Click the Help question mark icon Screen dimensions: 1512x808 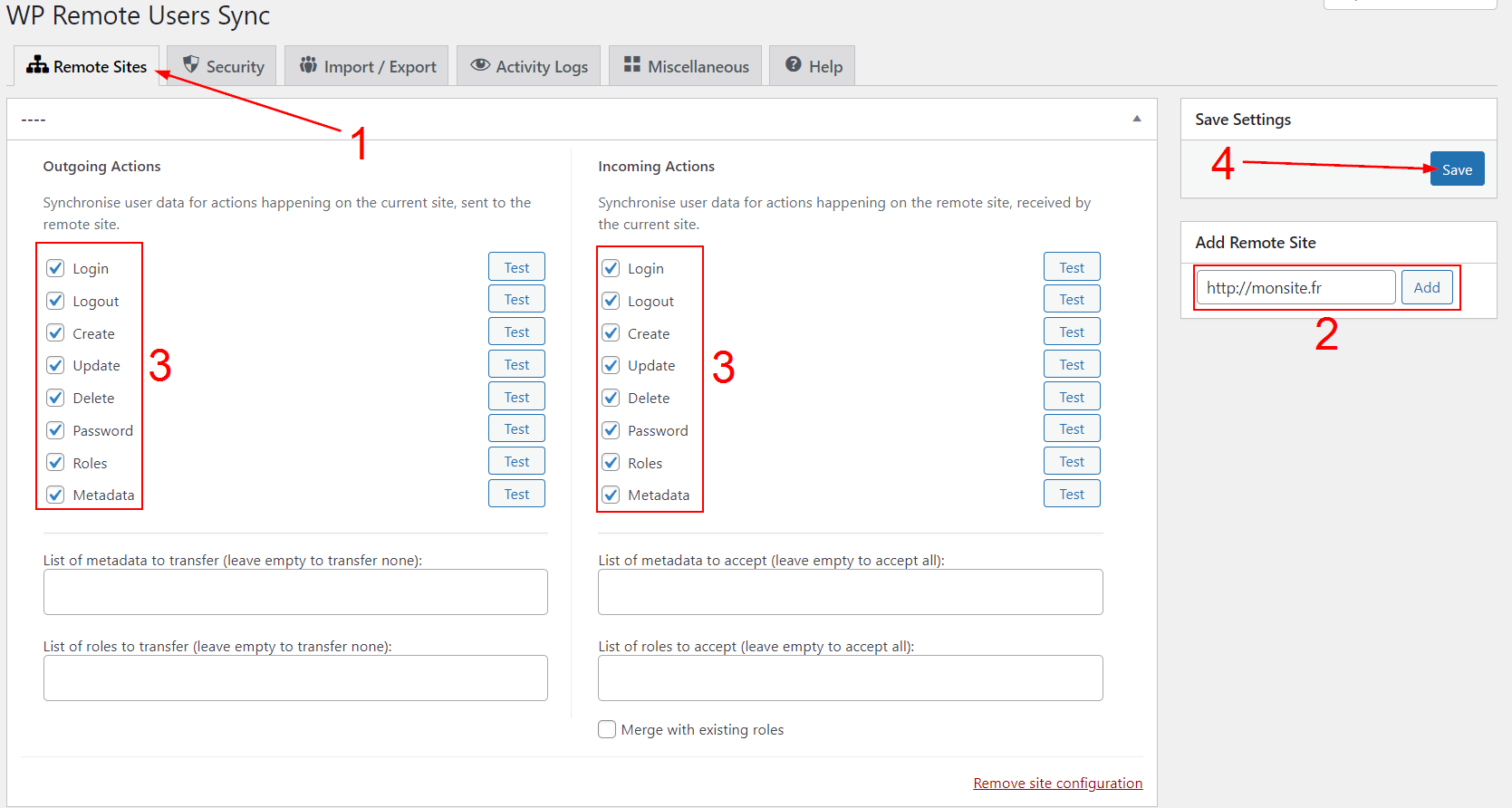794,64
